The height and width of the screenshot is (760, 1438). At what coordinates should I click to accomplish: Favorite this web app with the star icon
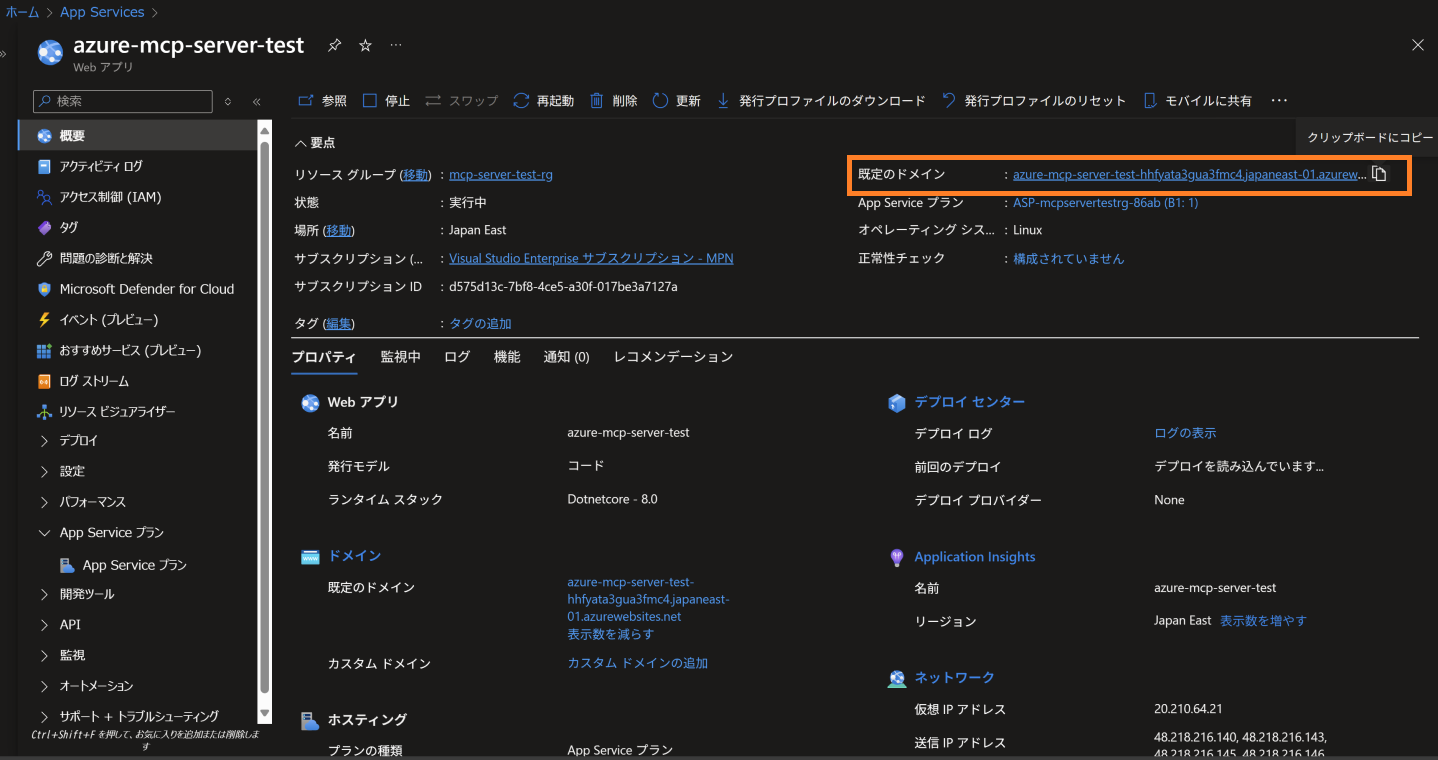tap(365, 45)
